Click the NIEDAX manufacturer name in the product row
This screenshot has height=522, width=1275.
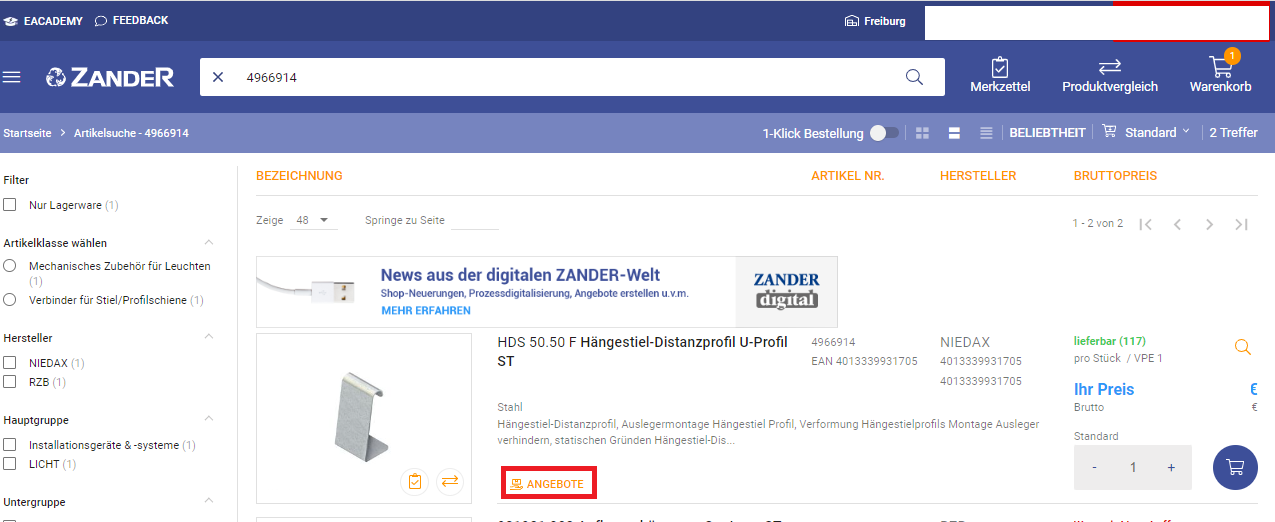click(x=965, y=342)
